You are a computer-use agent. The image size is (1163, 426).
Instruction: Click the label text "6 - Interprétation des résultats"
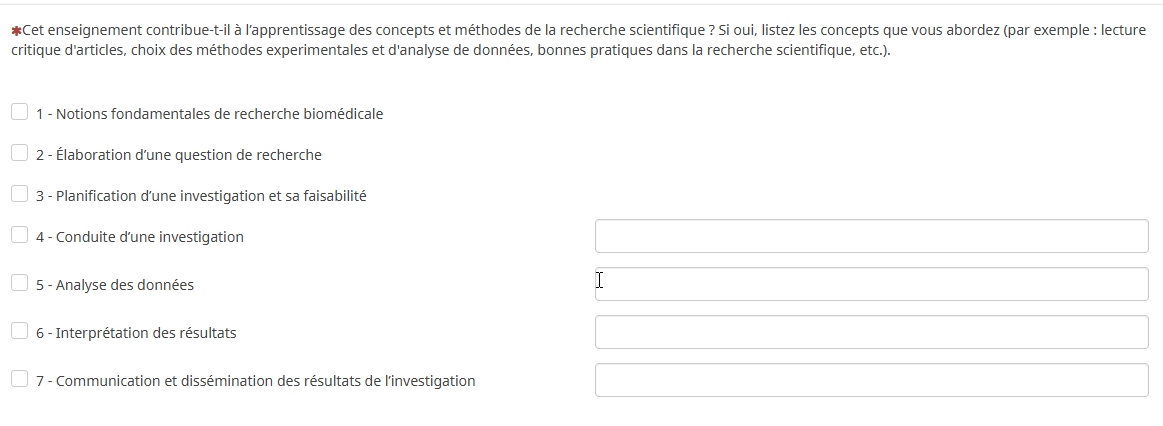(136, 333)
